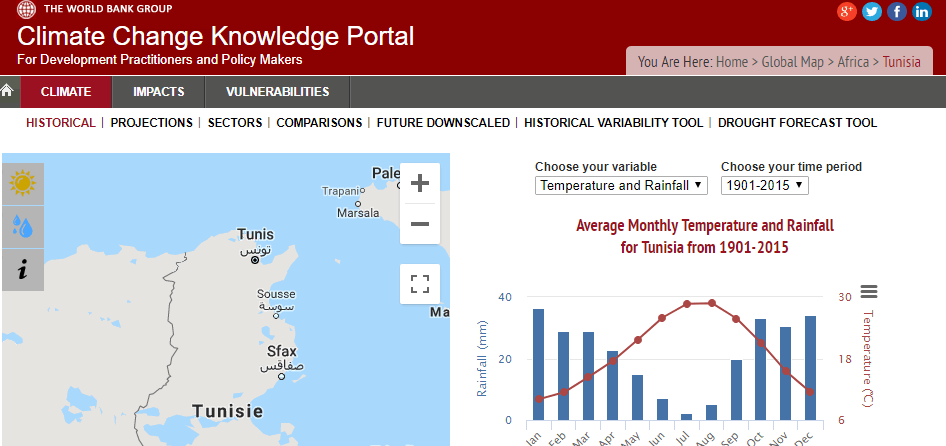Screen dimensions: 946x446
Task: Click the Africa breadcrumb link
Action: (853, 62)
